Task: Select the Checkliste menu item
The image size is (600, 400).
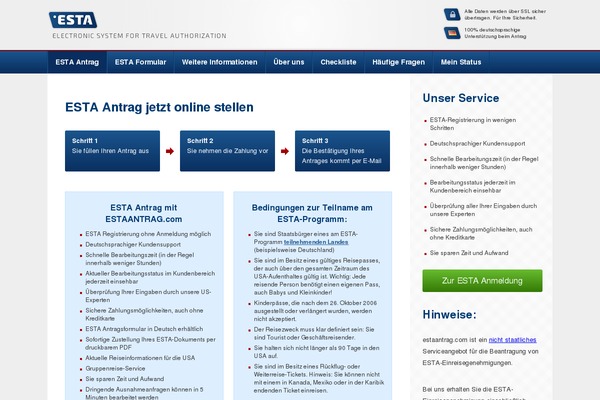Action: (x=338, y=62)
